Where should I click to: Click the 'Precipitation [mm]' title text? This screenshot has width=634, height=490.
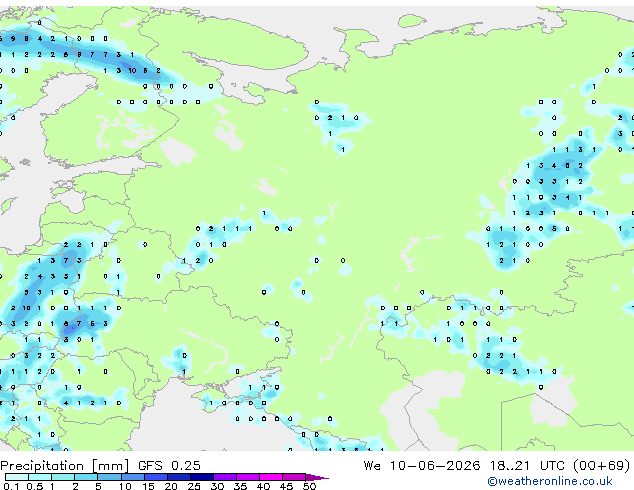point(64,466)
